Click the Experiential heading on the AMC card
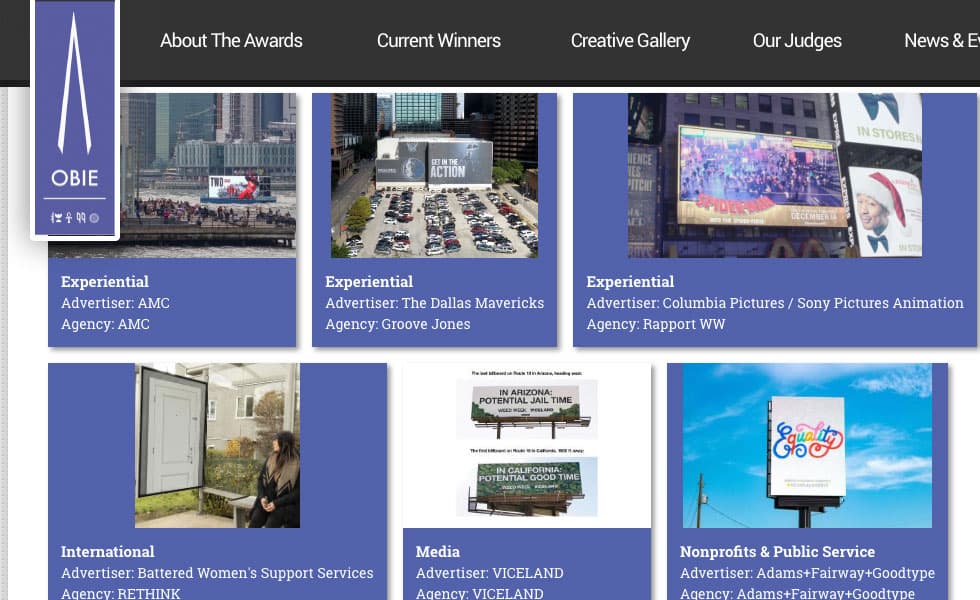This screenshot has height=600, width=980. [105, 282]
